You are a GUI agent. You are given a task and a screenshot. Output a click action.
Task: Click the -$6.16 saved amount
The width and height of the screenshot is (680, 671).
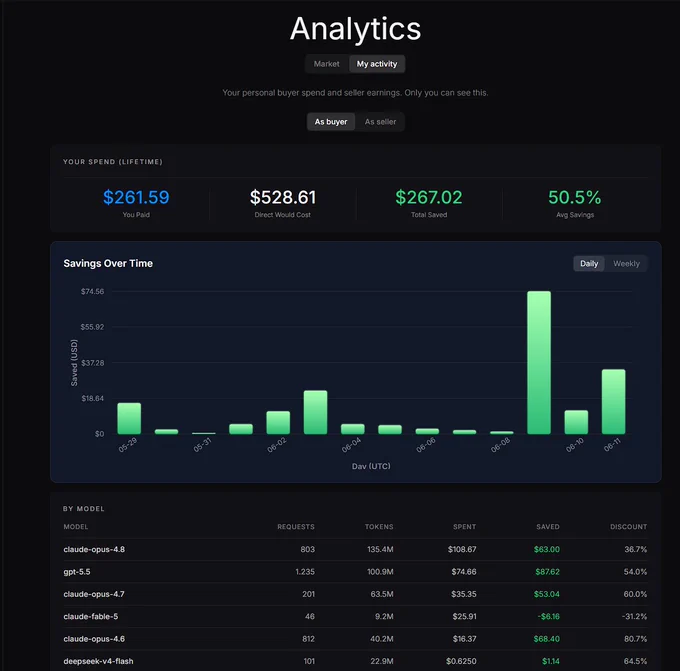549,616
